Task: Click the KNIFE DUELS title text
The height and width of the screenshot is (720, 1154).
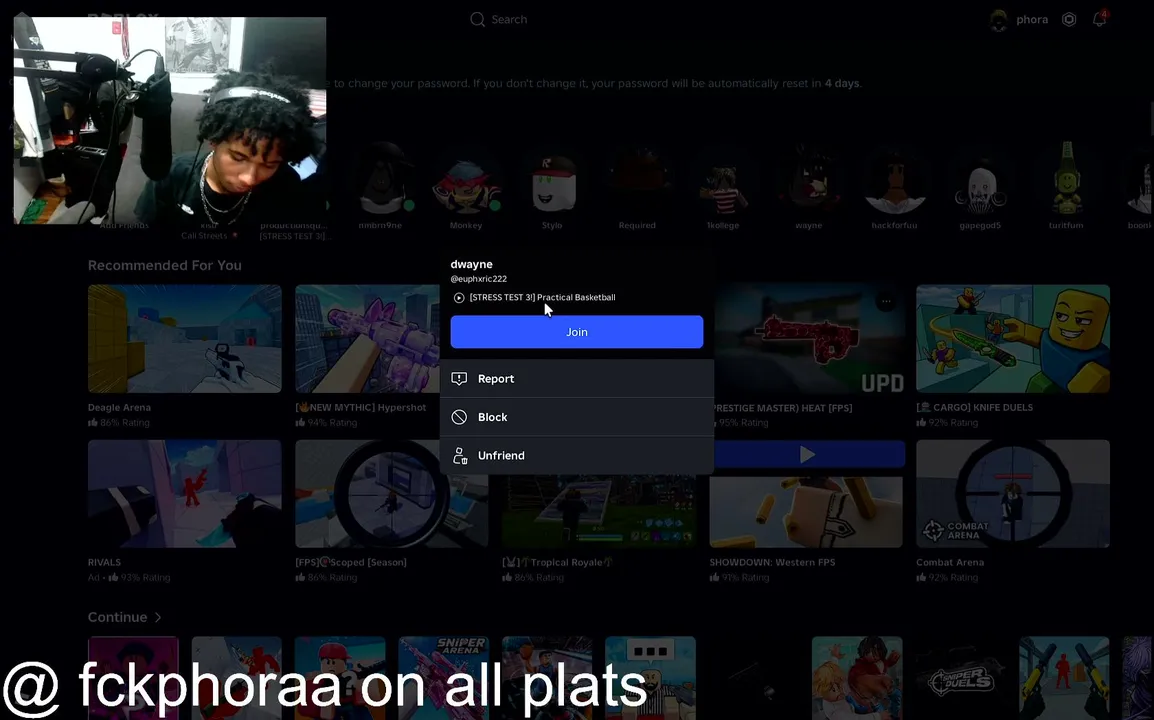Action: pos(974,407)
